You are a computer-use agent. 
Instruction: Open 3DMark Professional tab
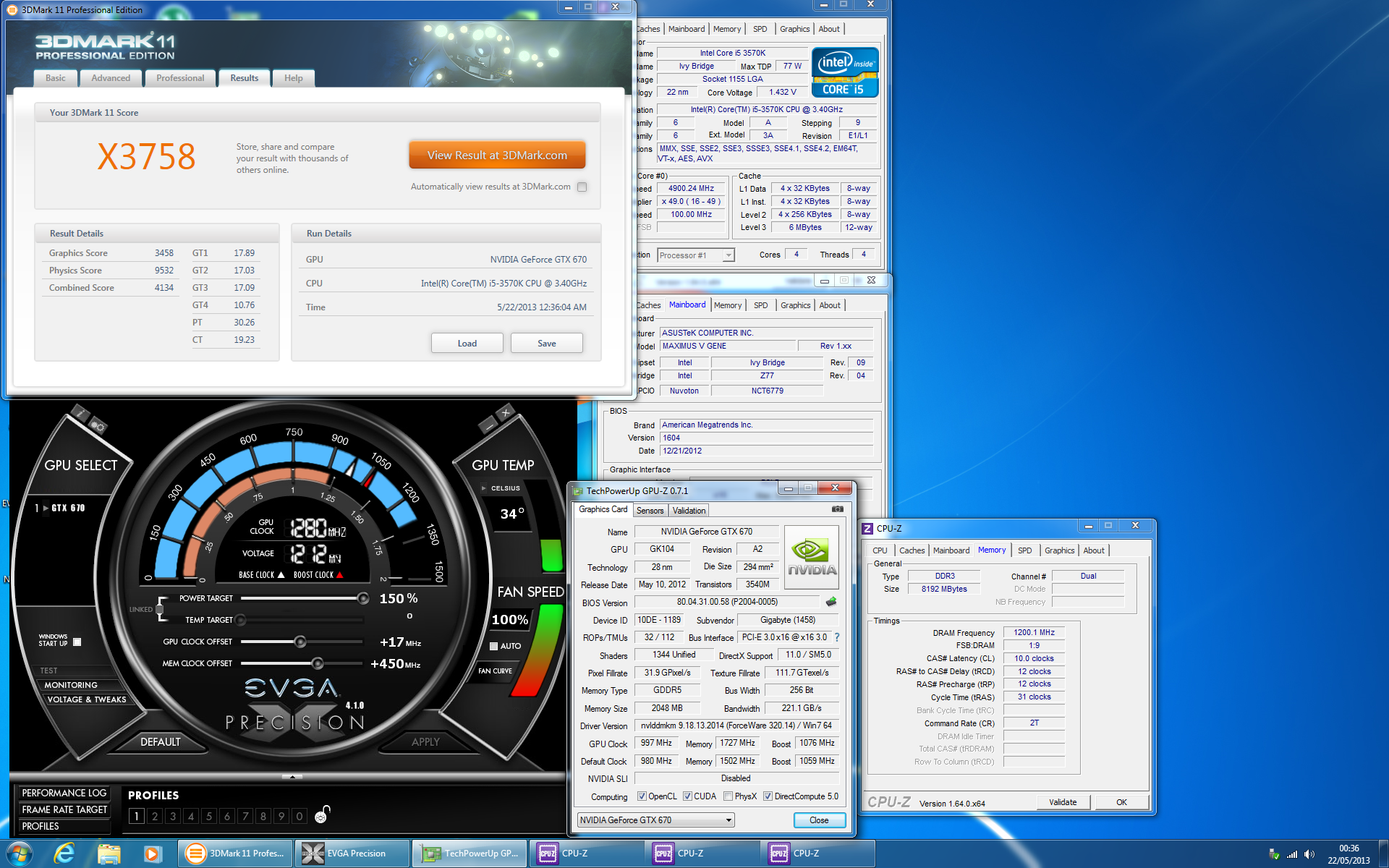click(x=180, y=78)
